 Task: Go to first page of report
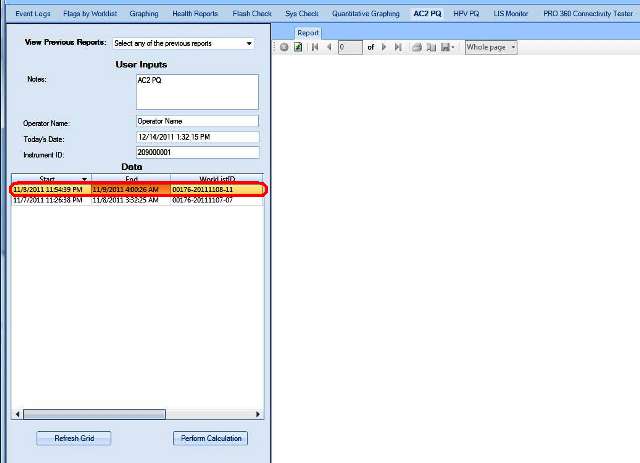[x=316, y=47]
